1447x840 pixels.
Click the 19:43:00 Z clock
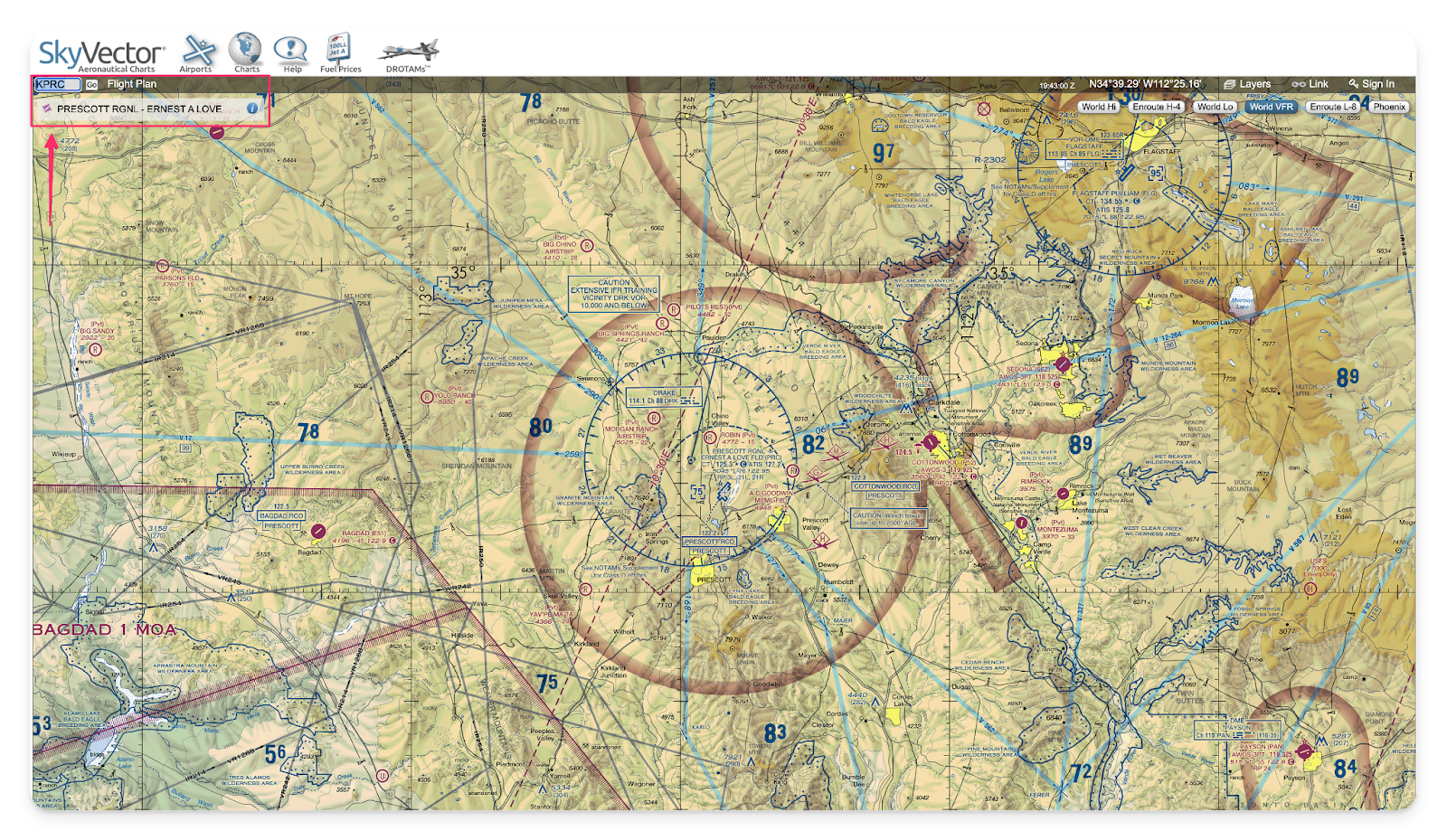click(x=1057, y=85)
